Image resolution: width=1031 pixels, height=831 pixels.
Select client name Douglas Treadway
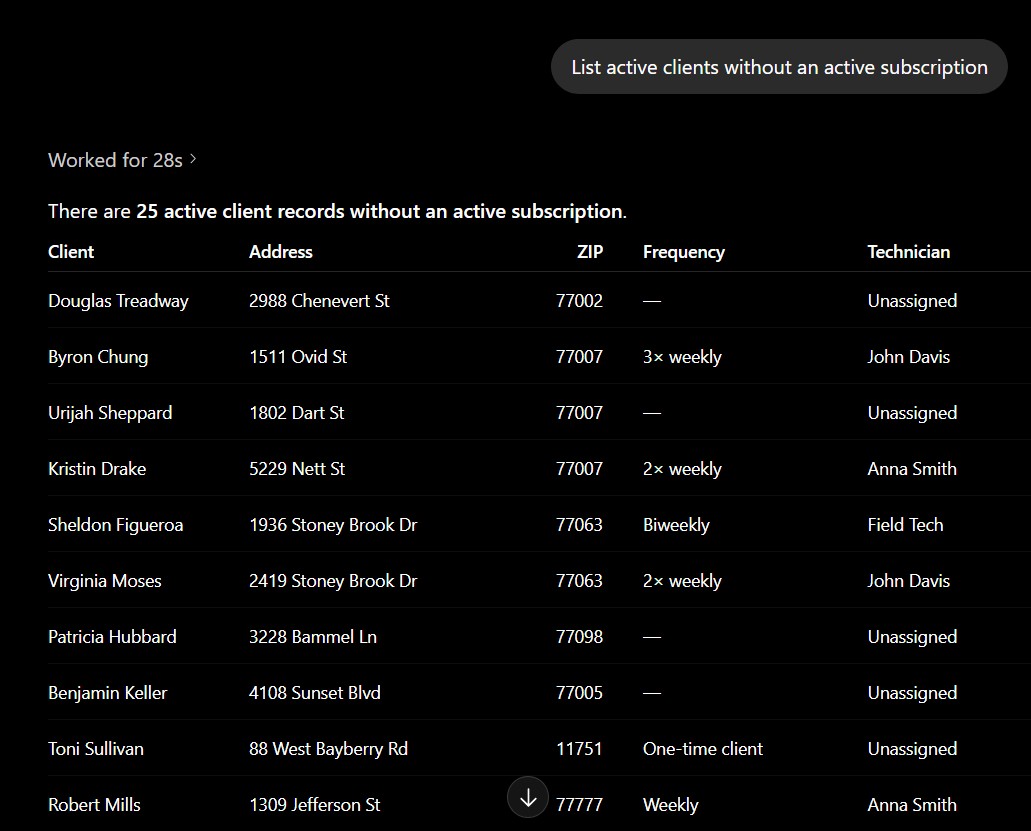click(118, 300)
